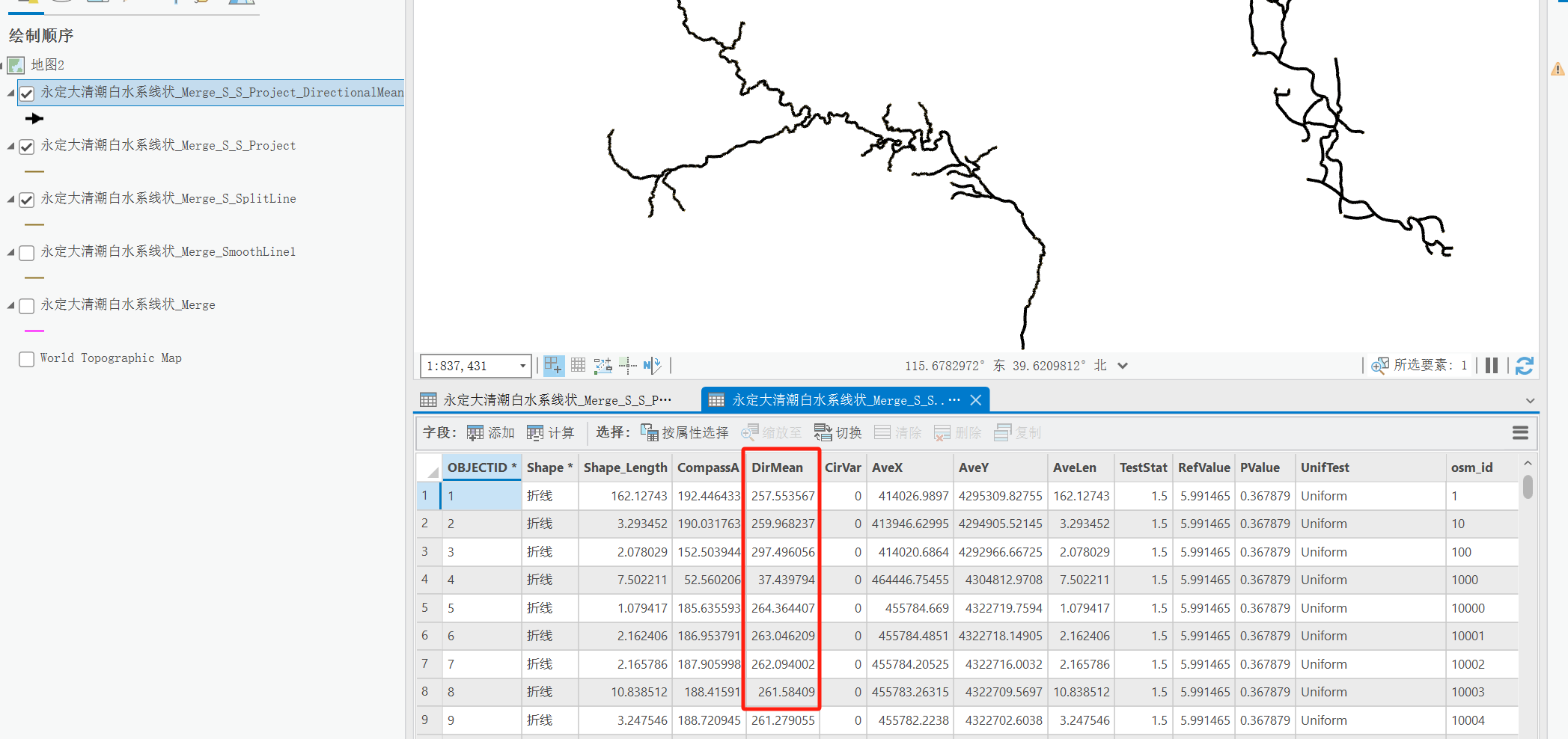The height and width of the screenshot is (739, 1568).
Task: Click the 地图2 map icon in contents
Action: point(16,65)
